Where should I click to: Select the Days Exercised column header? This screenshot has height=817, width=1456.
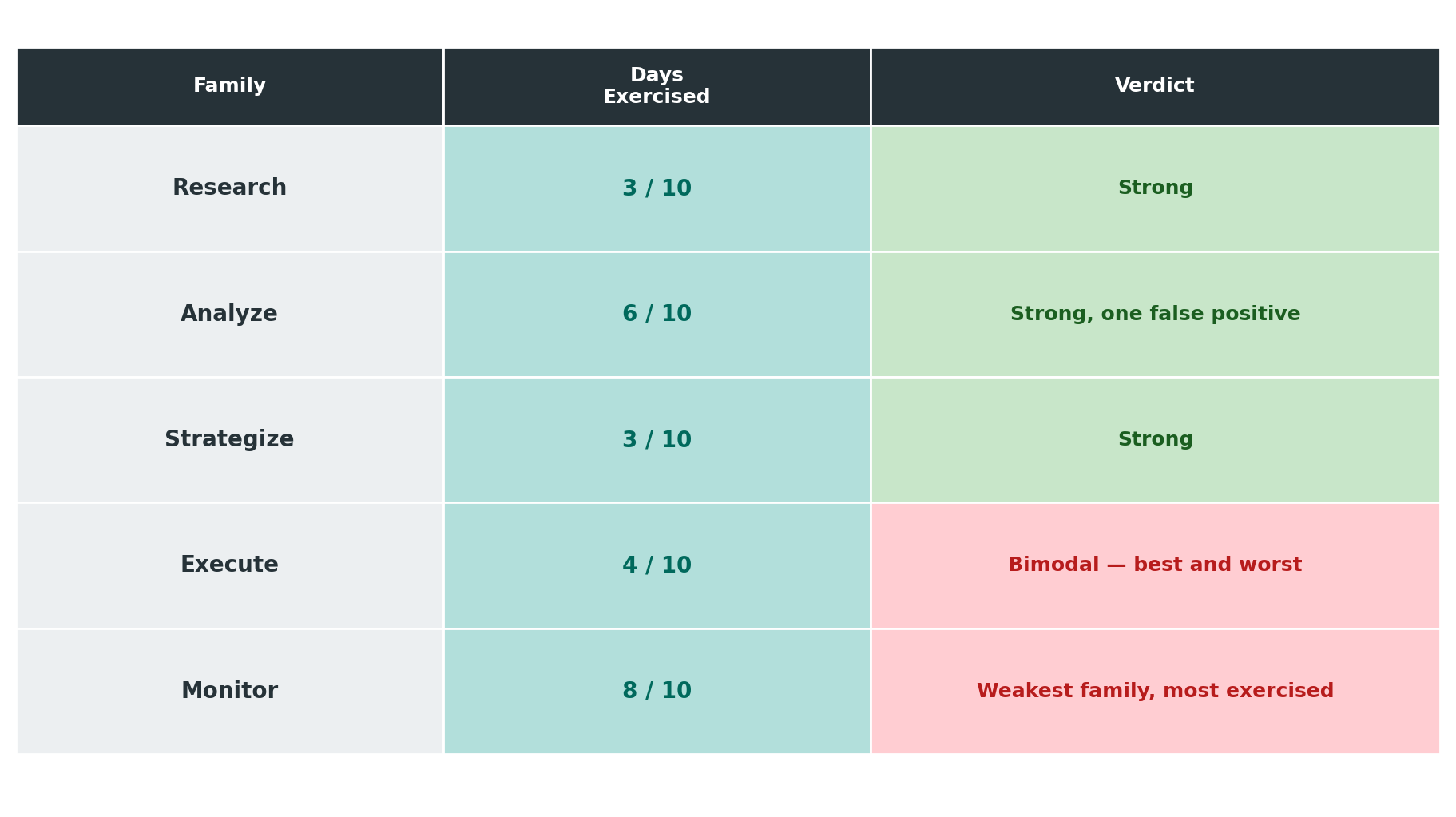(657, 86)
